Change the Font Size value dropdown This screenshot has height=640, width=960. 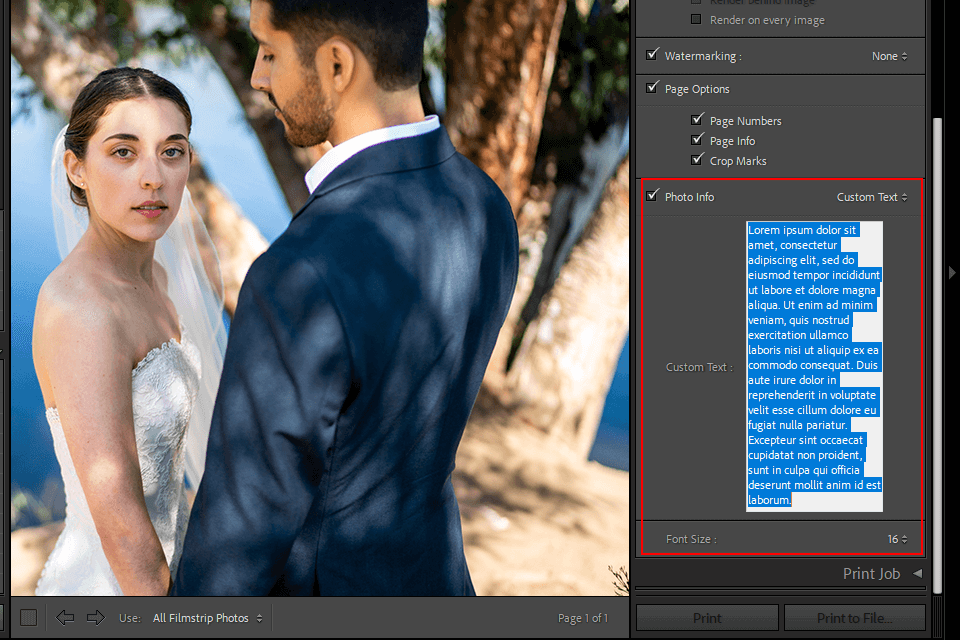(x=897, y=539)
